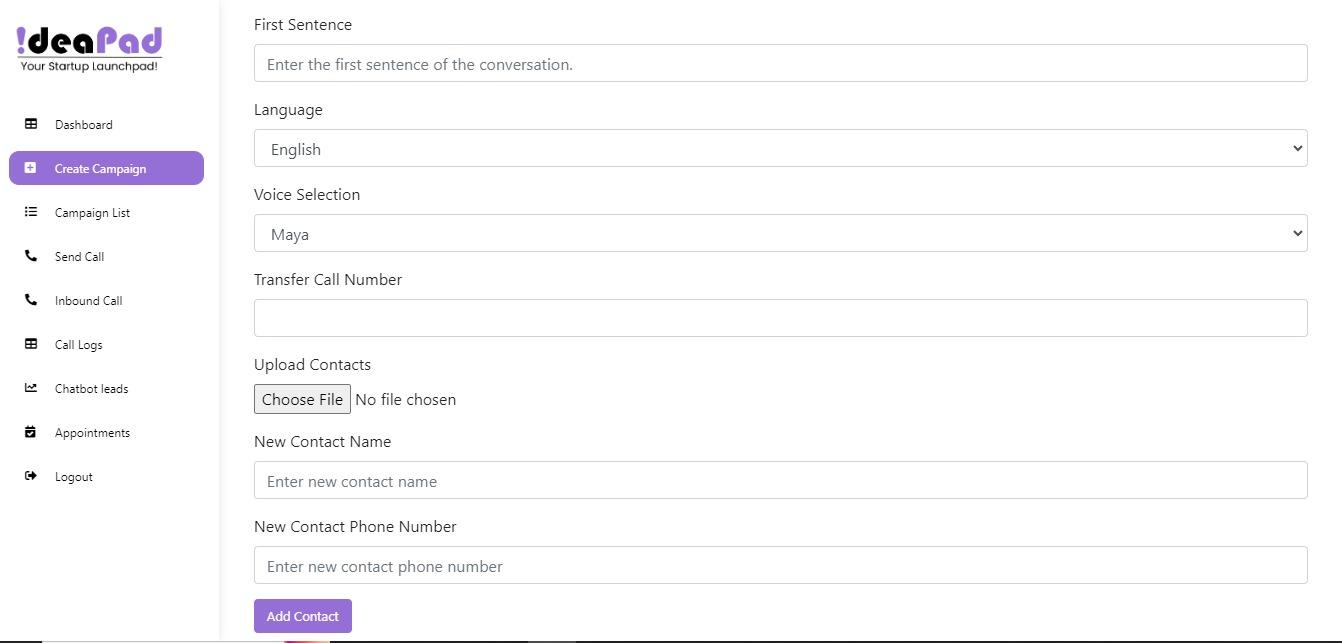Click the Inbound Call phone icon

pyautogui.click(x=31, y=300)
